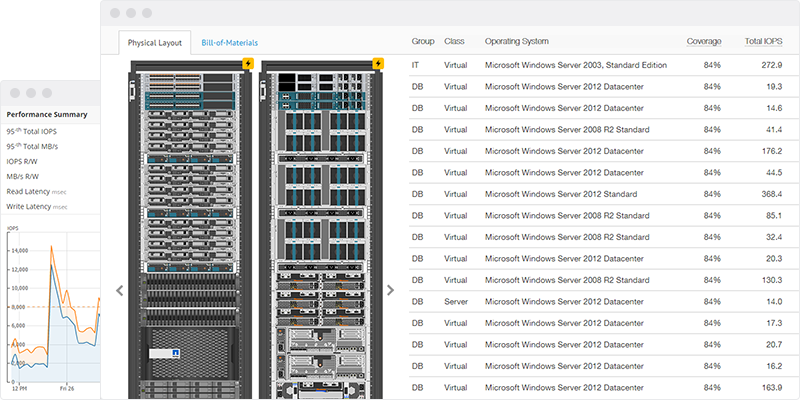Image resolution: width=800 pixels, height=400 pixels.
Task: Click the NetApp storage unit in left rack
Action: (189, 353)
